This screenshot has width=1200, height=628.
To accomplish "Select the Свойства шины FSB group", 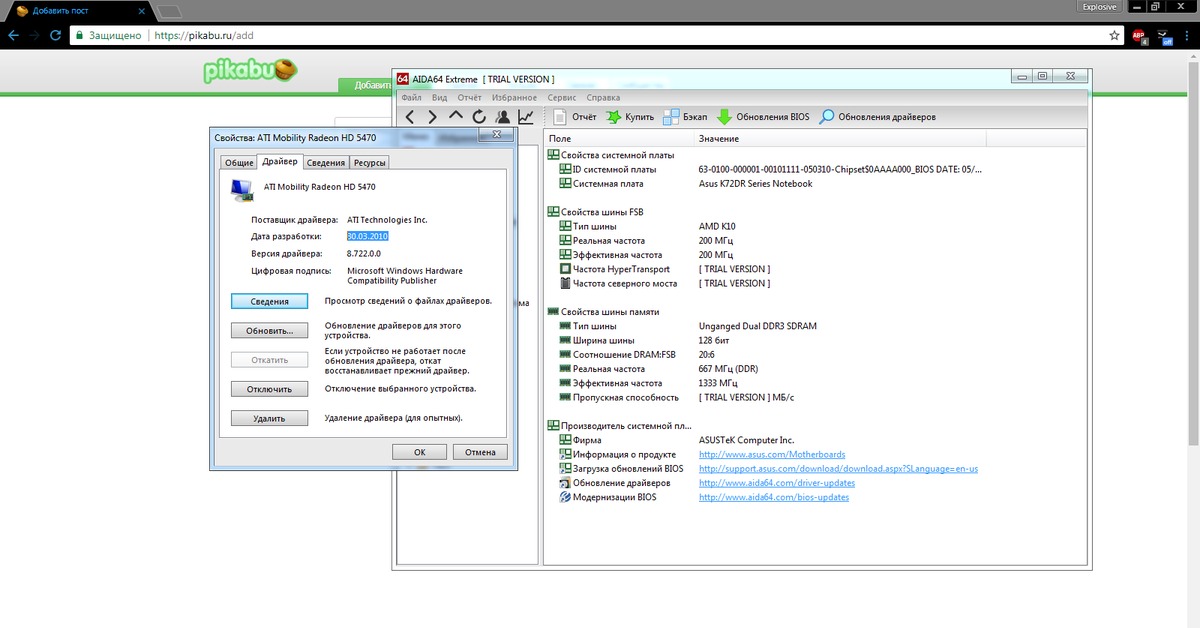I will tap(595, 212).
